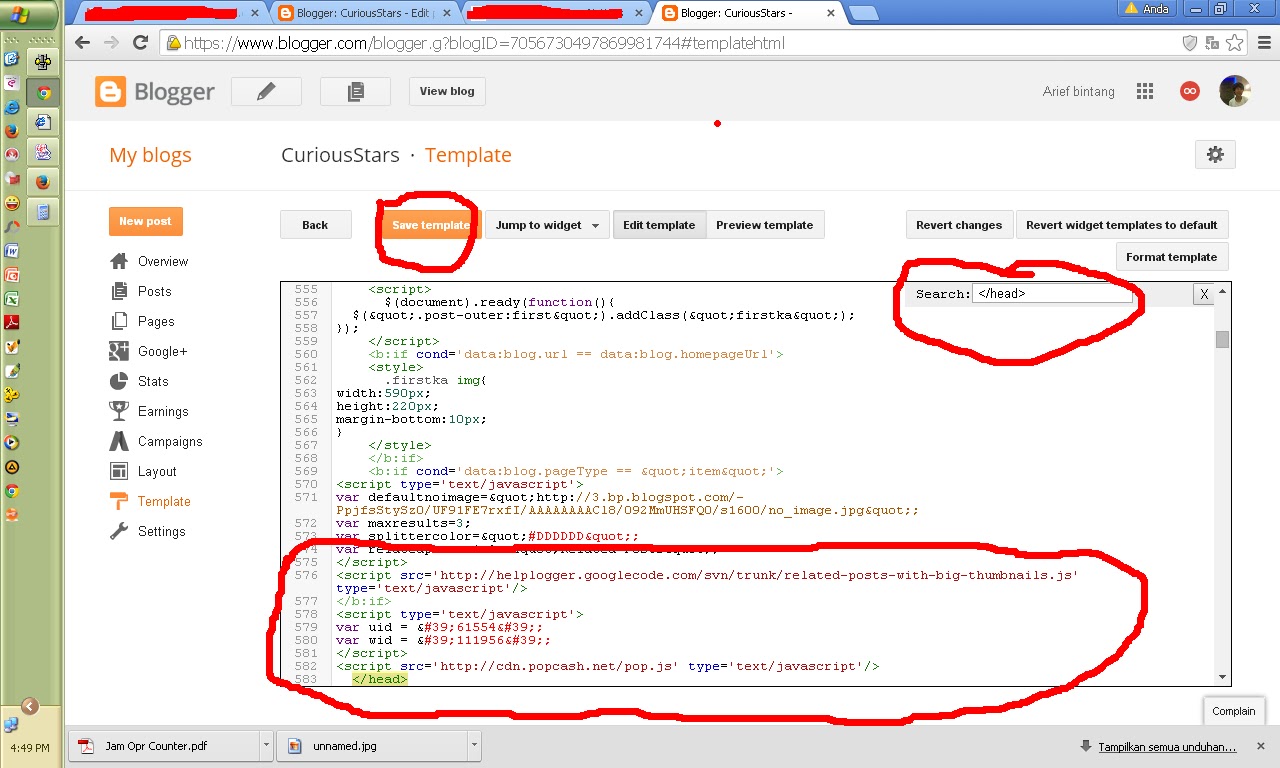Viewport: 1280px width, 768px height.
Task: Open Earnings in the sidebar
Action: click(x=149, y=411)
